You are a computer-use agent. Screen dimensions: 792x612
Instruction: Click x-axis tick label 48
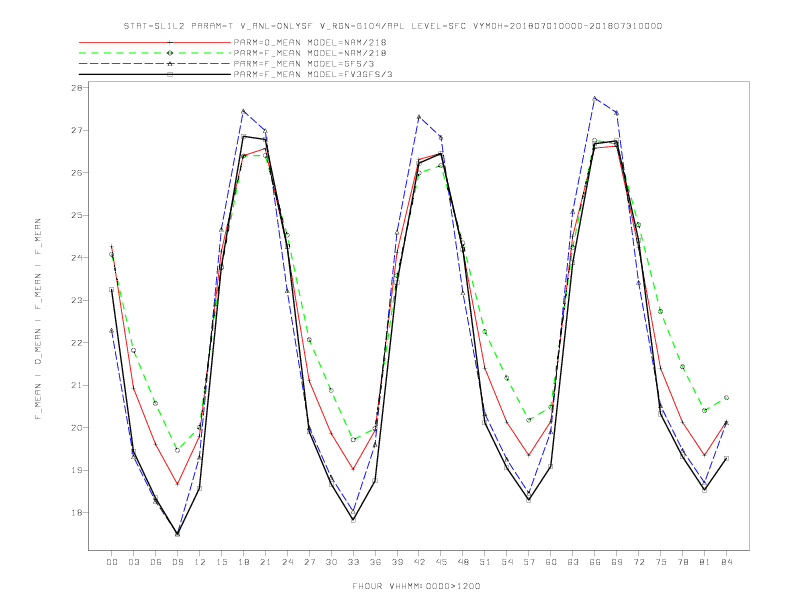tap(463, 562)
